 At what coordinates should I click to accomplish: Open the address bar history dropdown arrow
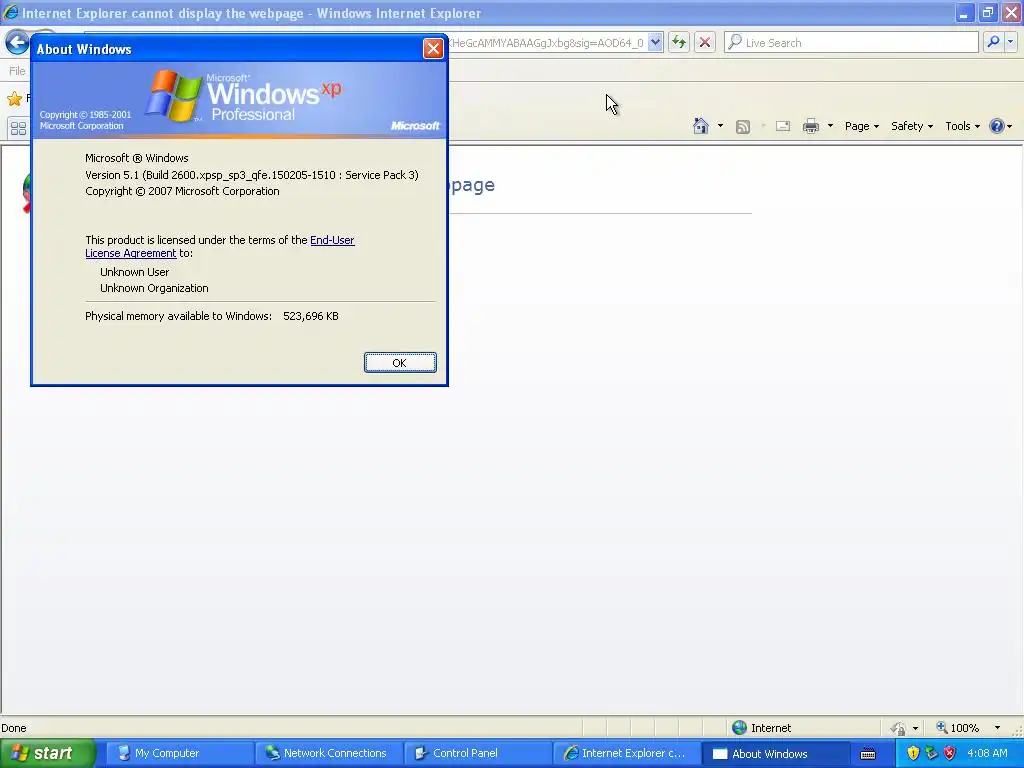coord(655,42)
